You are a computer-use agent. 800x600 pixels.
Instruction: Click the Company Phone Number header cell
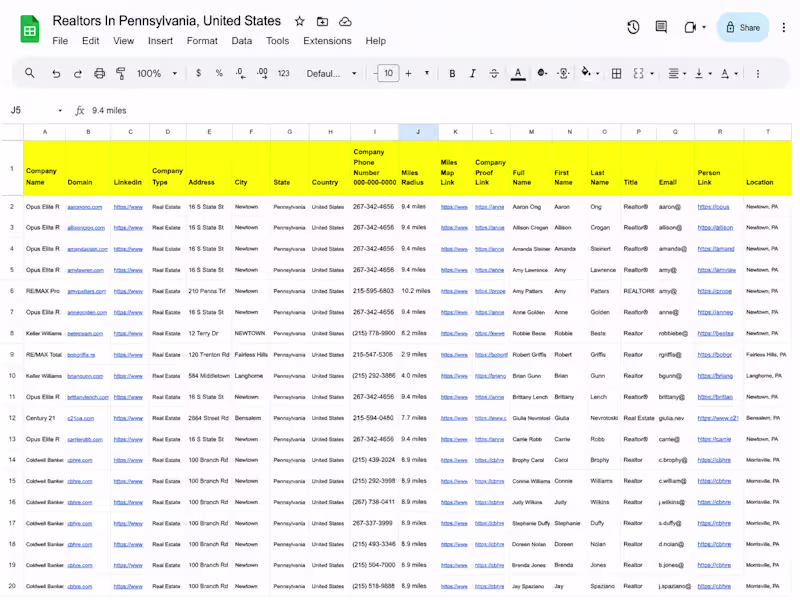coord(374,167)
